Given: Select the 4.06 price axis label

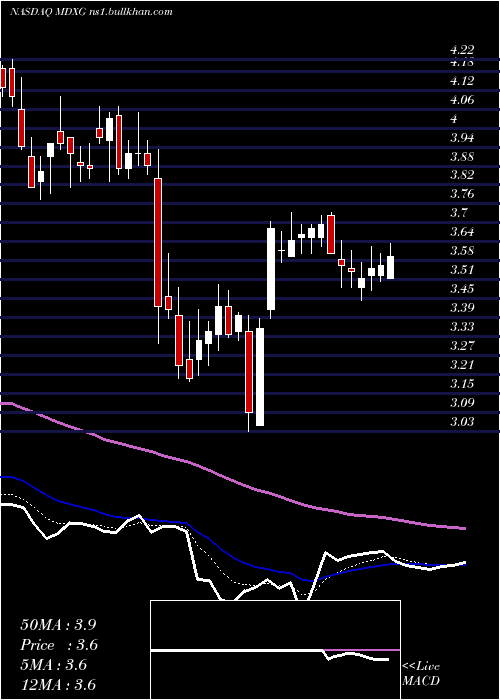Looking at the screenshot, I should pos(462,100).
